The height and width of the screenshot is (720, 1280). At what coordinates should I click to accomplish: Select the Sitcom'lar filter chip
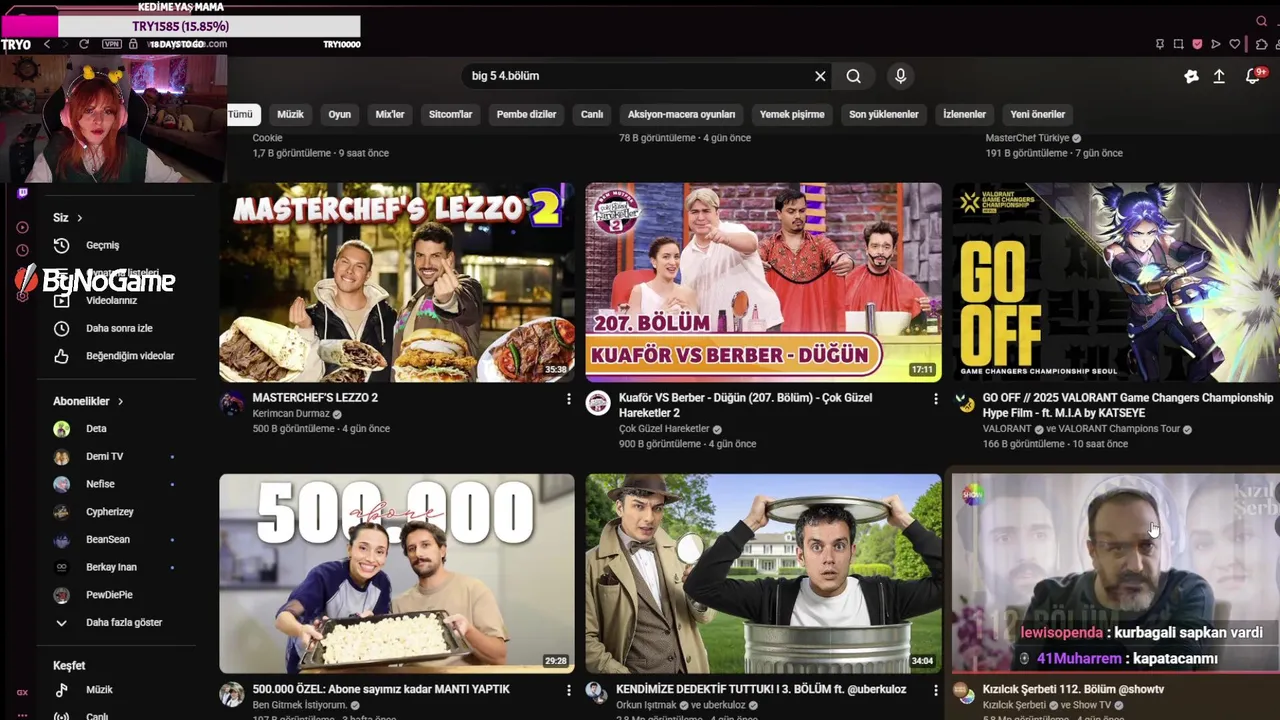point(450,114)
